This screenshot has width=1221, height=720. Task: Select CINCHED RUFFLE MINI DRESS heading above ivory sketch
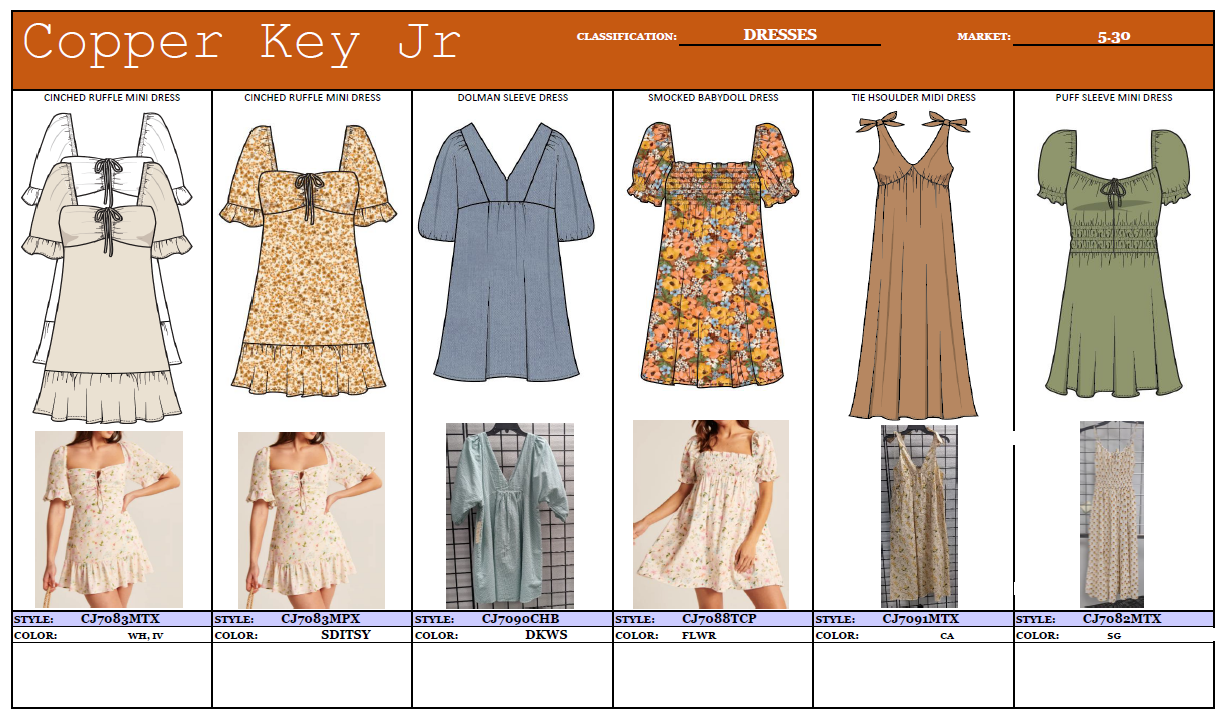(x=112, y=98)
